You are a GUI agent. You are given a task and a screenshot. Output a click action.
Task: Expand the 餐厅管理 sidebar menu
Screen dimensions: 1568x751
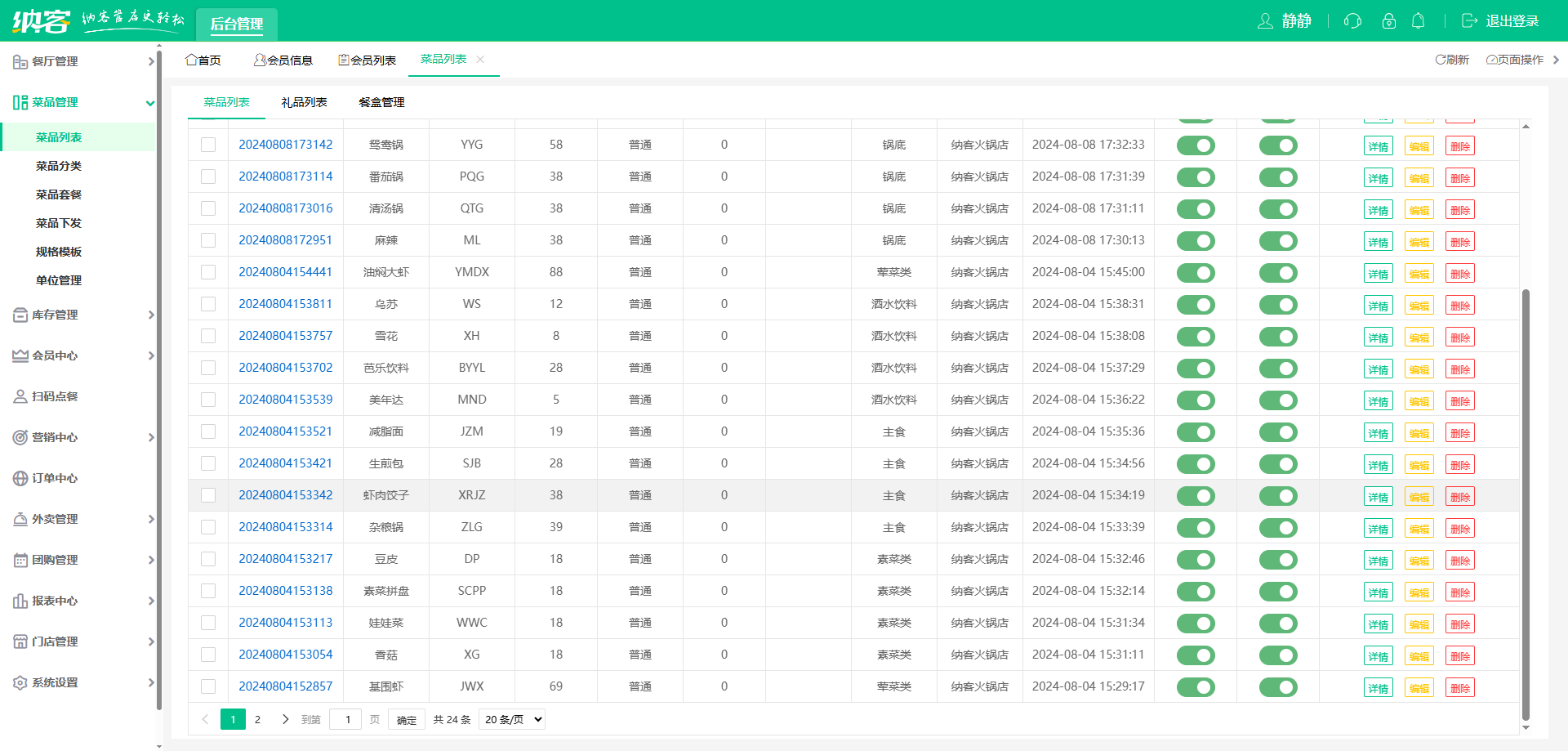click(82, 61)
